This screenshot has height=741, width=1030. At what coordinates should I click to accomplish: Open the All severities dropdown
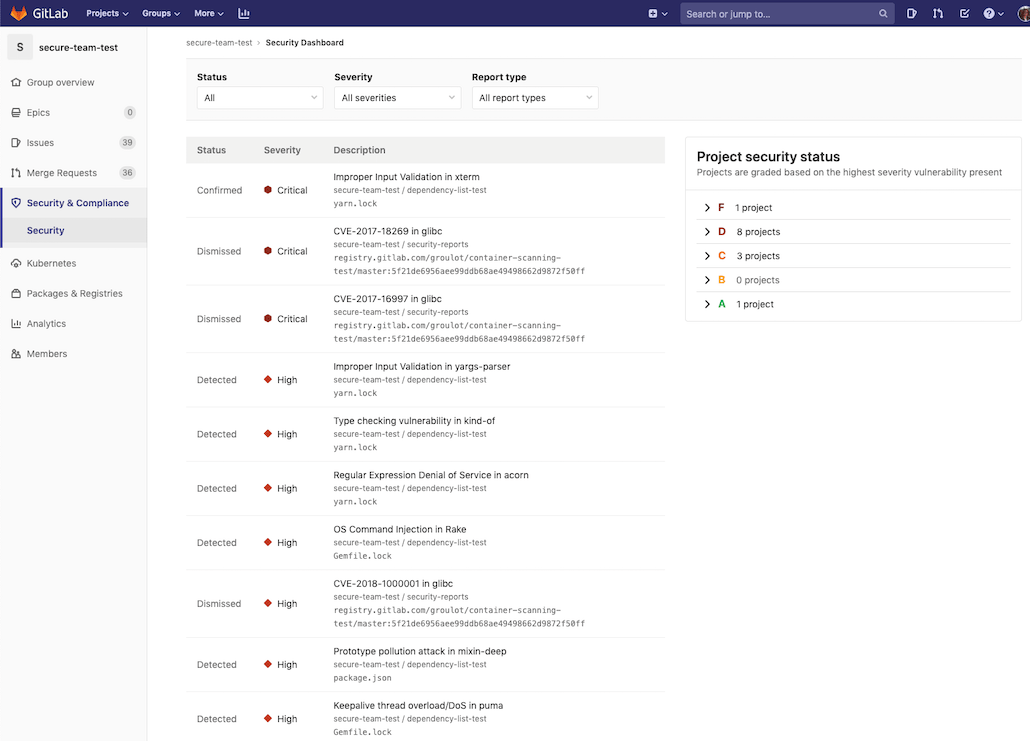pyautogui.click(x=397, y=98)
